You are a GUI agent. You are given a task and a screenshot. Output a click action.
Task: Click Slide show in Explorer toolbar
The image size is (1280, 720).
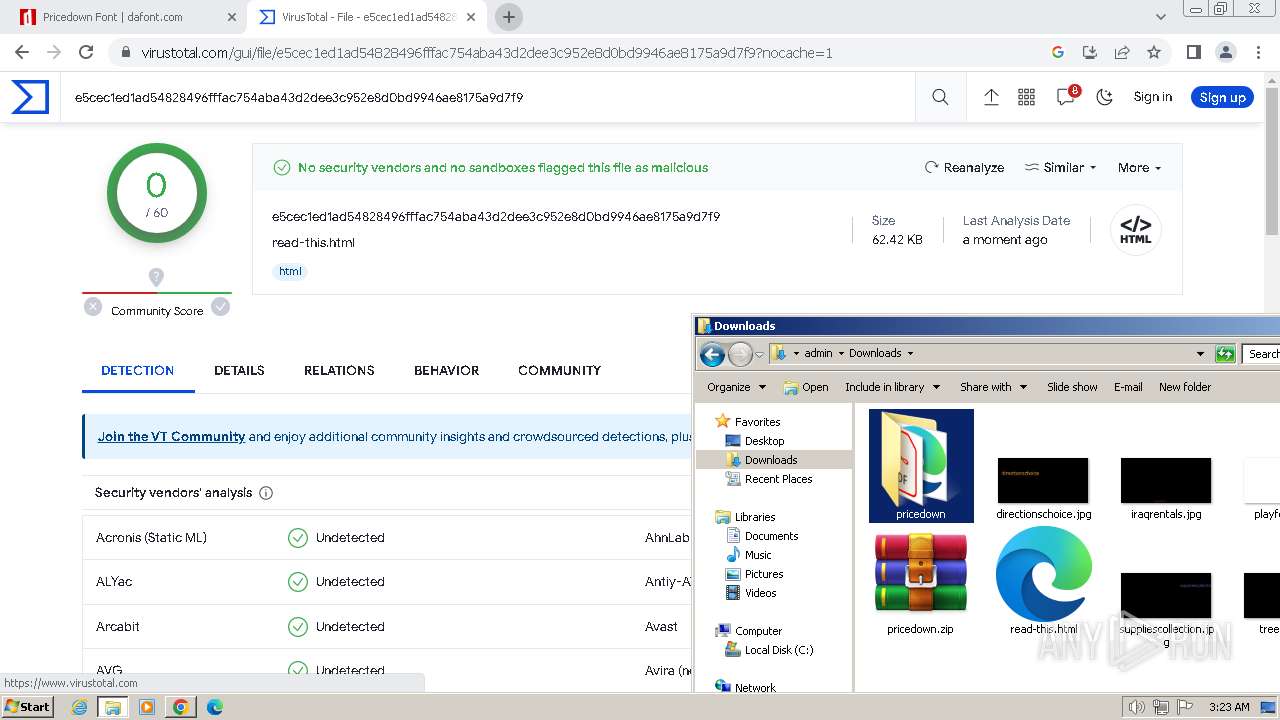tap(1072, 387)
